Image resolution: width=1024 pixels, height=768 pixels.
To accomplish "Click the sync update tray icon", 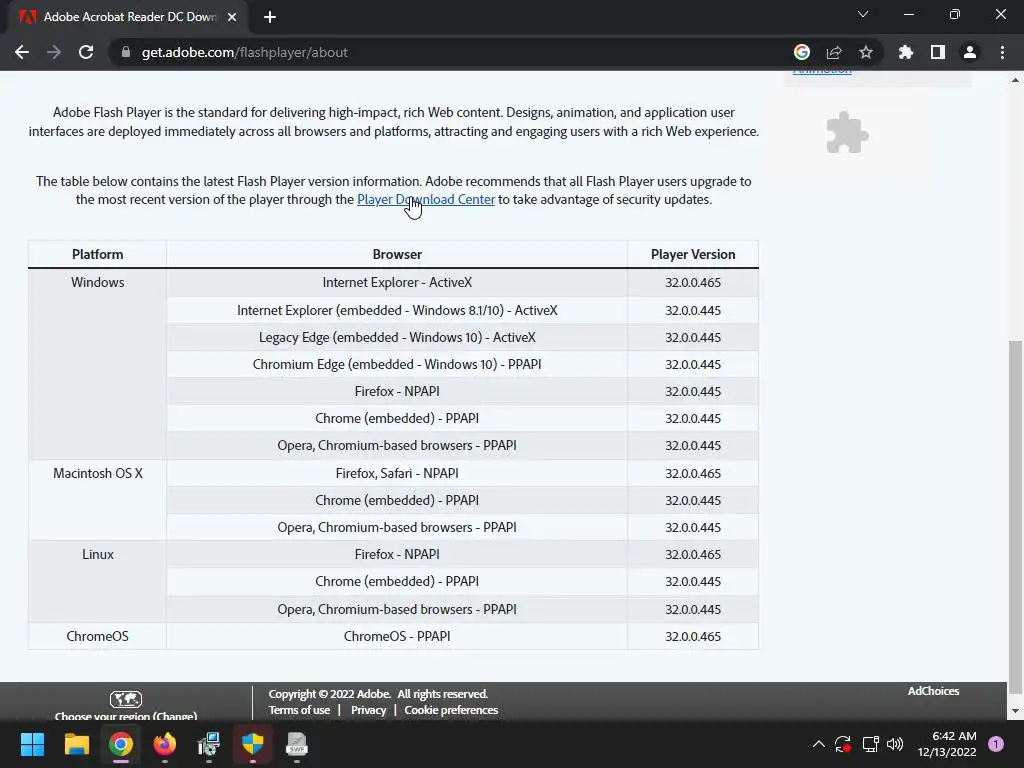I will [x=843, y=744].
